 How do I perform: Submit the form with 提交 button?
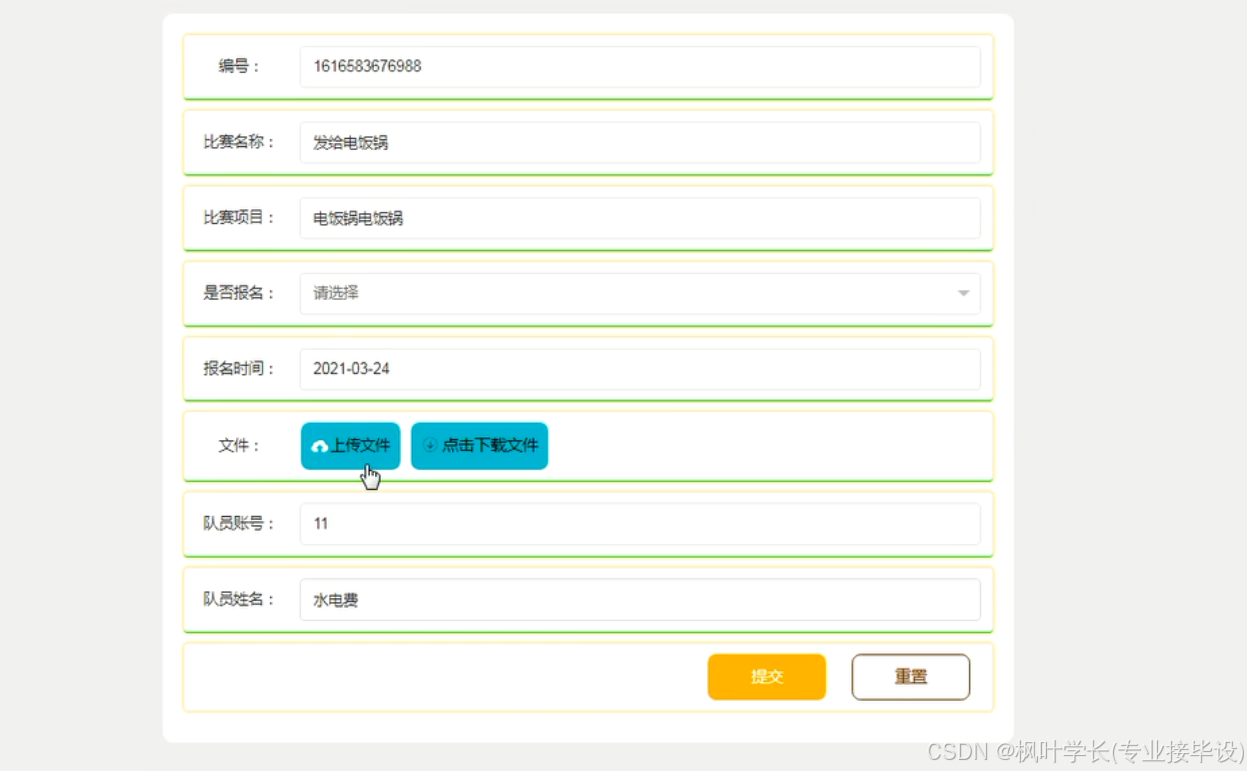point(767,677)
